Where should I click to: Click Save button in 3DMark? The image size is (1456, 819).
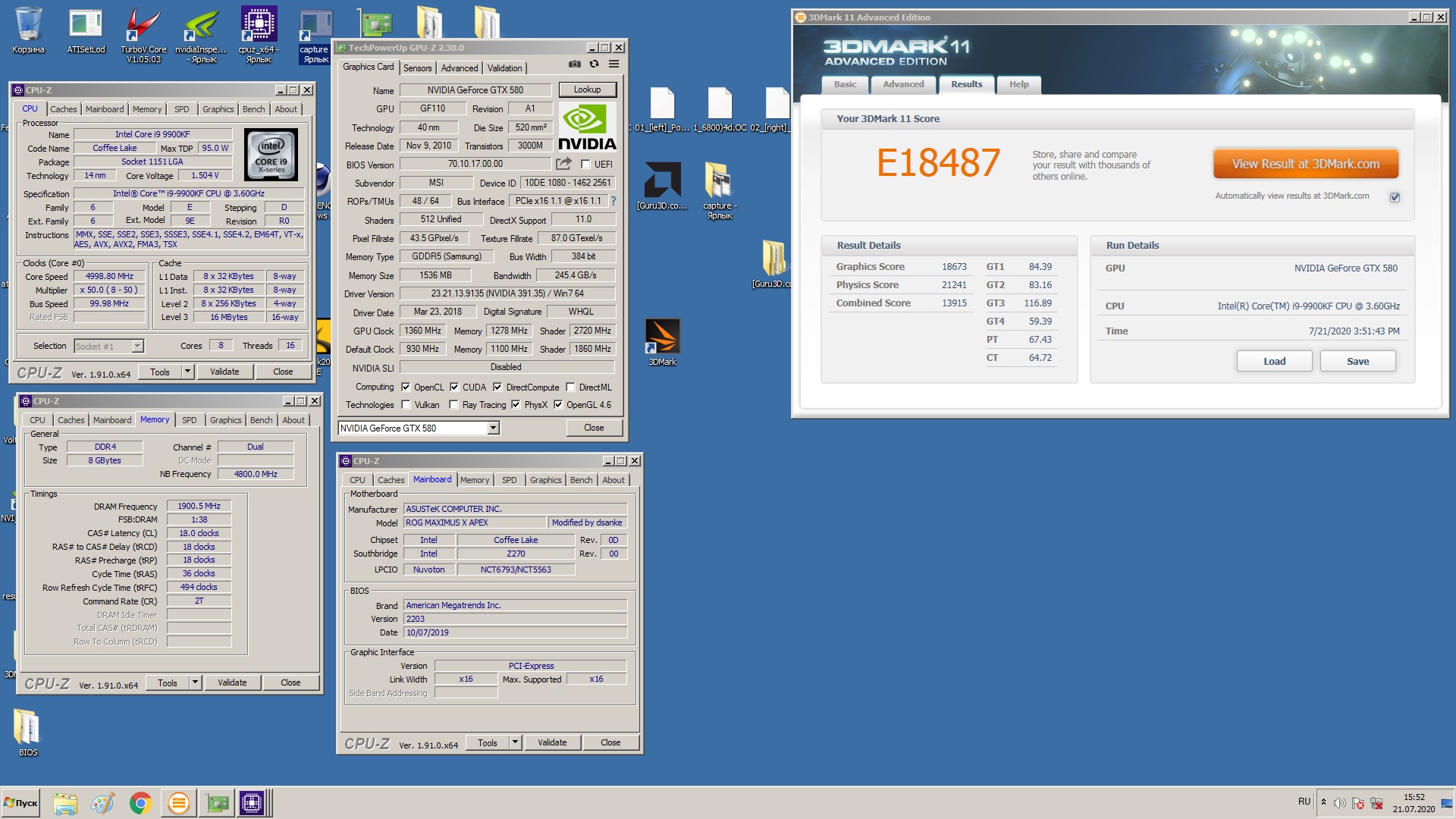coord(1357,361)
